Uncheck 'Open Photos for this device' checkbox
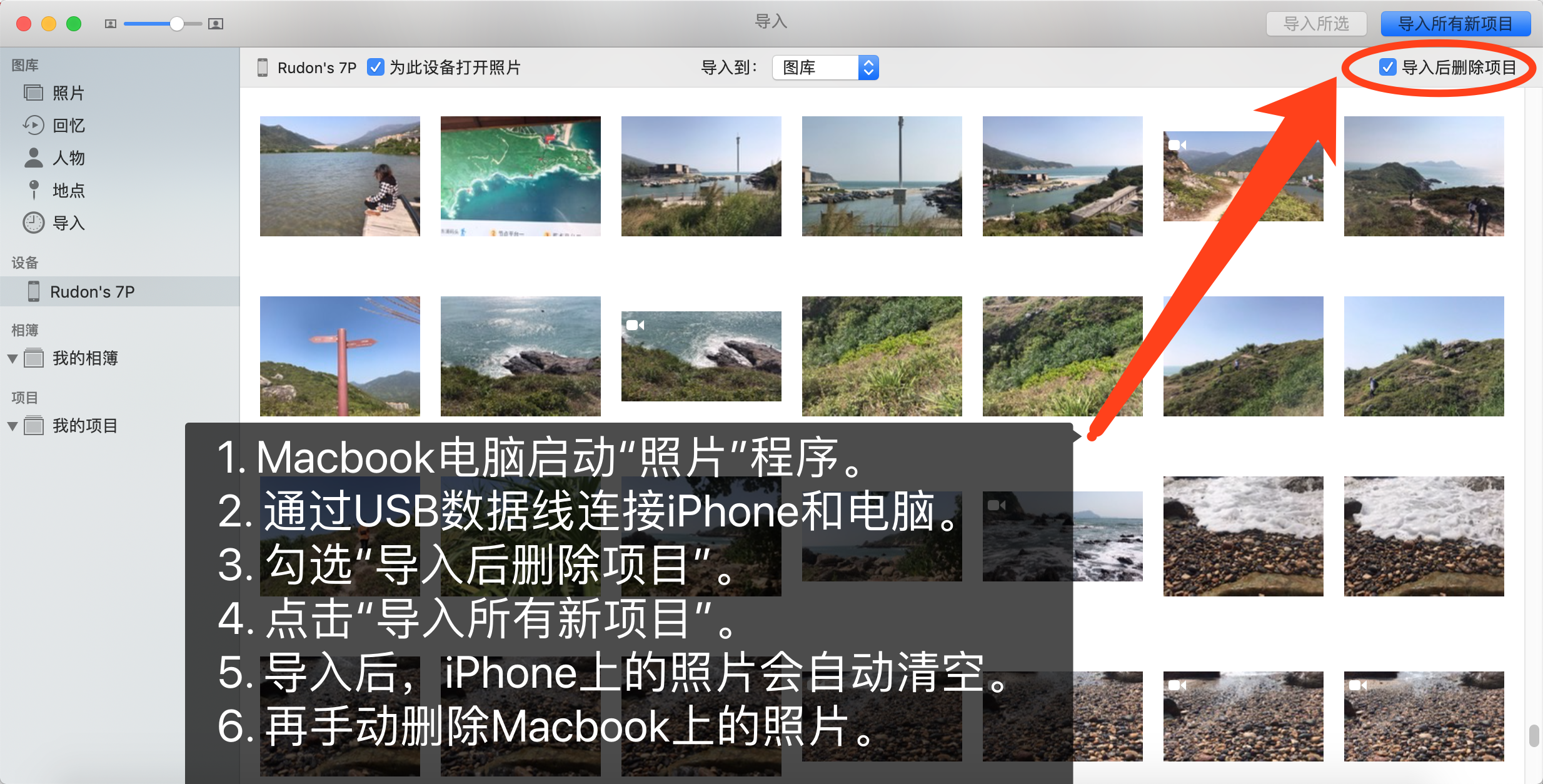This screenshot has width=1543, height=784. [x=375, y=67]
